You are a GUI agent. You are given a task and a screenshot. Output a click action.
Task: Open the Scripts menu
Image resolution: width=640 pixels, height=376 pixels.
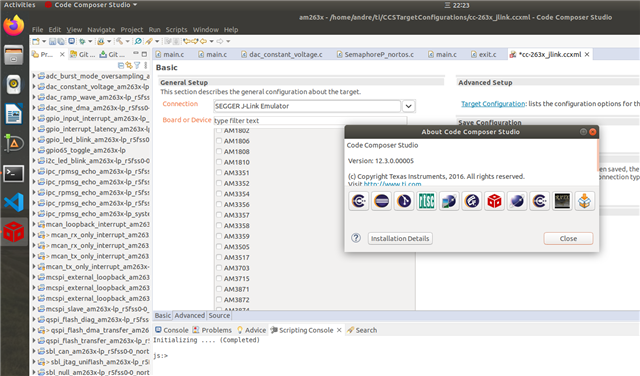click(x=176, y=30)
